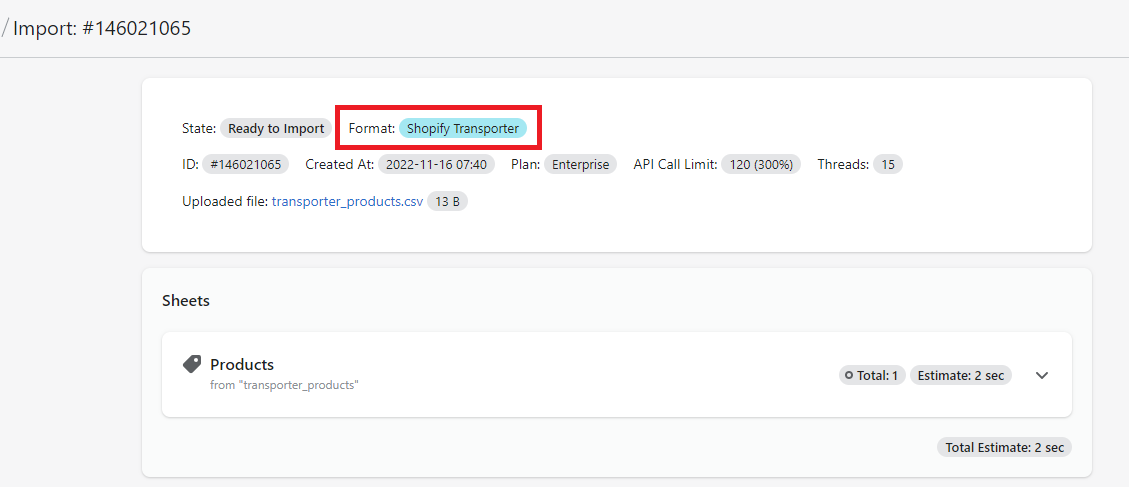Click the Threads count 15 badge

(887, 164)
